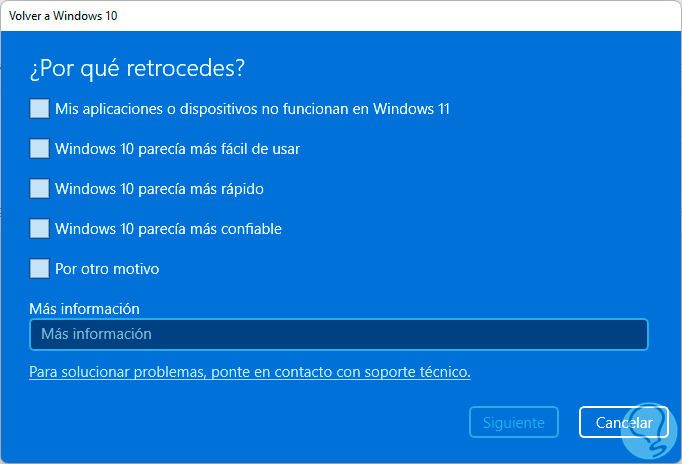Focus the 'Más información' text input field
This screenshot has width=682, height=464.
coord(339,334)
